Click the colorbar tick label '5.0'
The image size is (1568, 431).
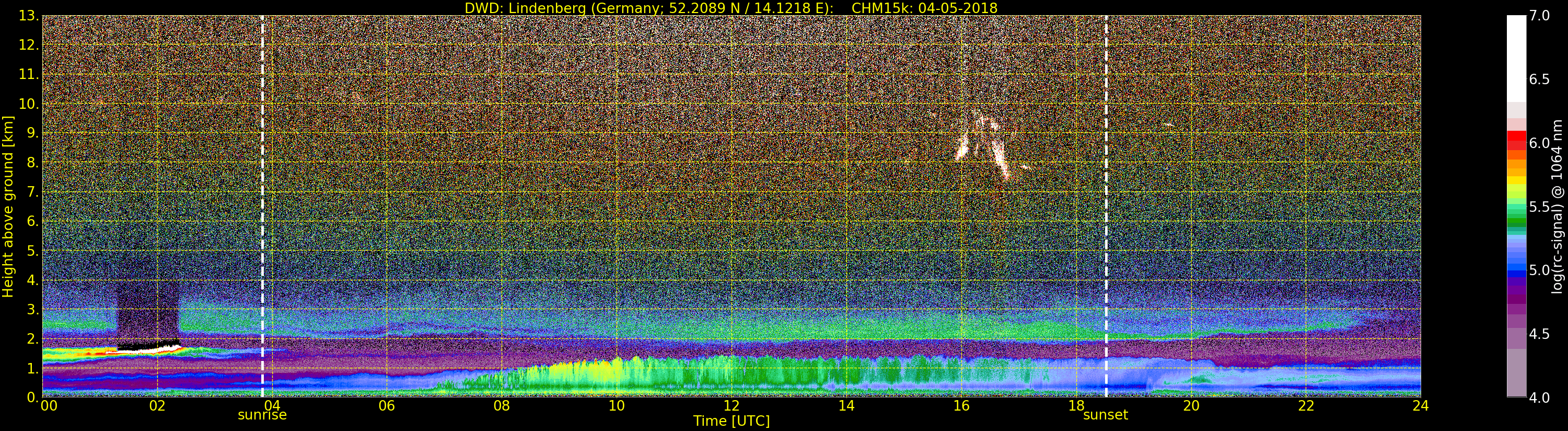click(x=1539, y=270)
